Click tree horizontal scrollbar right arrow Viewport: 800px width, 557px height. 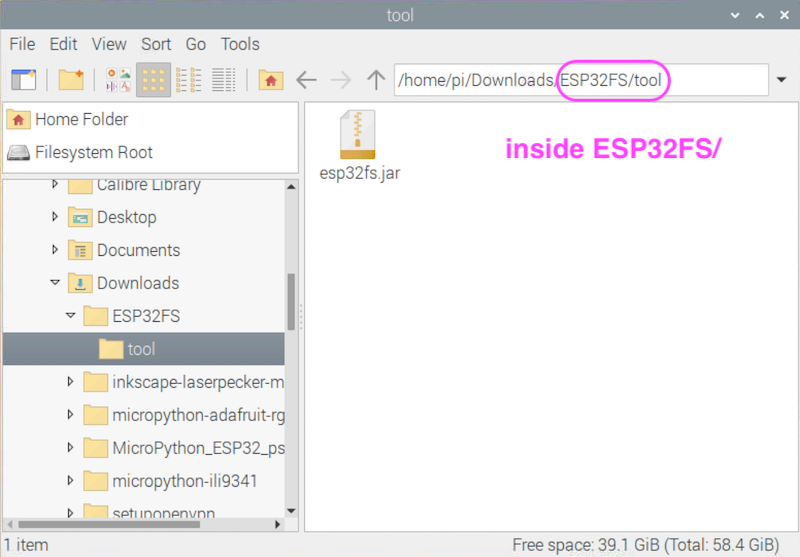(x=278, y=524)
